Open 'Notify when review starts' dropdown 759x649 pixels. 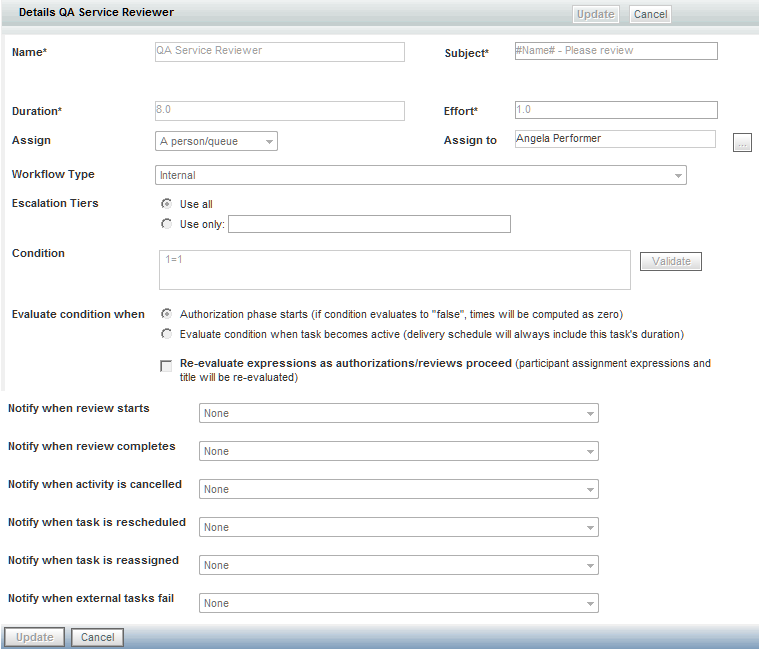(x=398, y=413)
